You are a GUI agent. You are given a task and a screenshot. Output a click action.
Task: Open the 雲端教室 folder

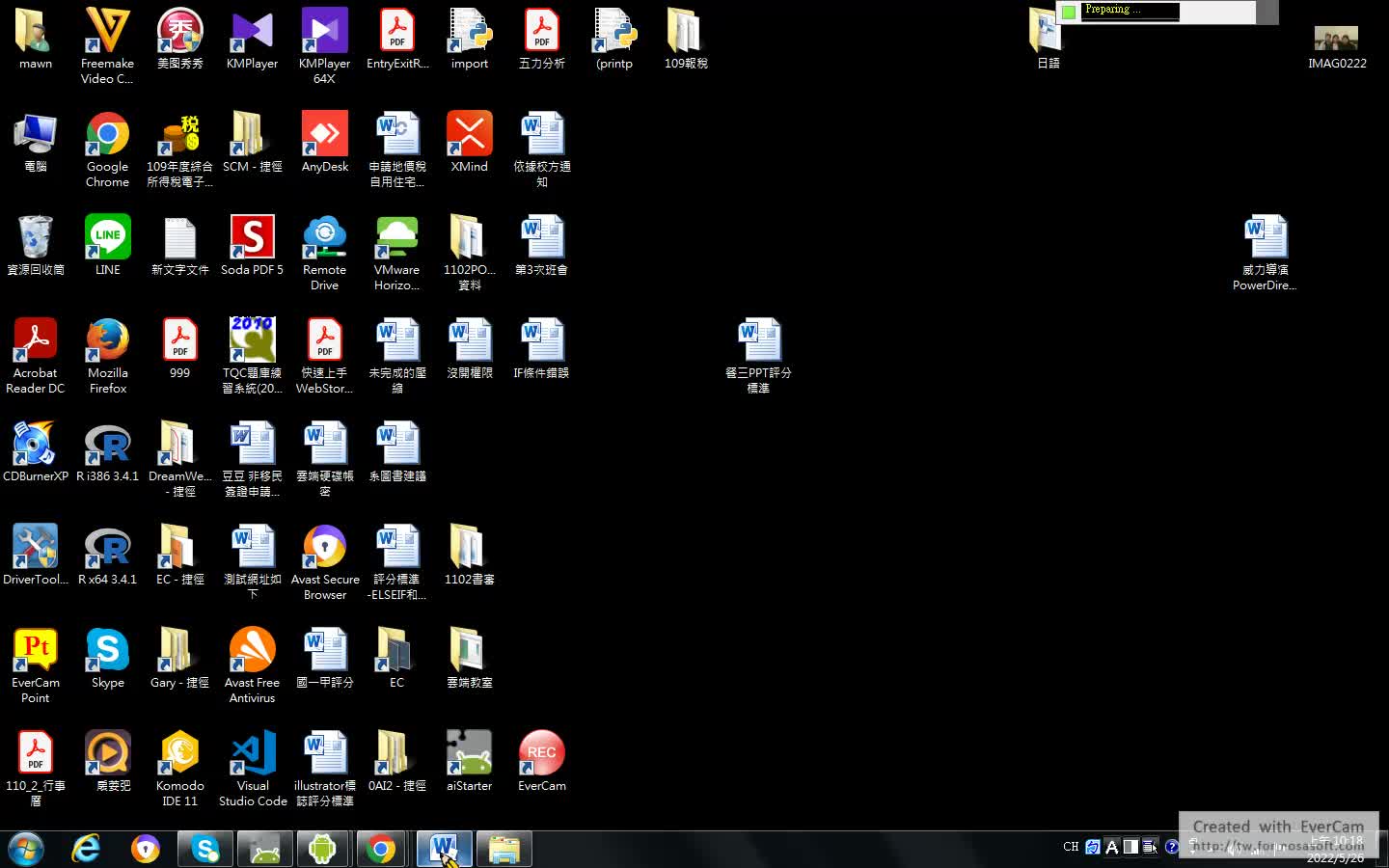click(470, 657)
